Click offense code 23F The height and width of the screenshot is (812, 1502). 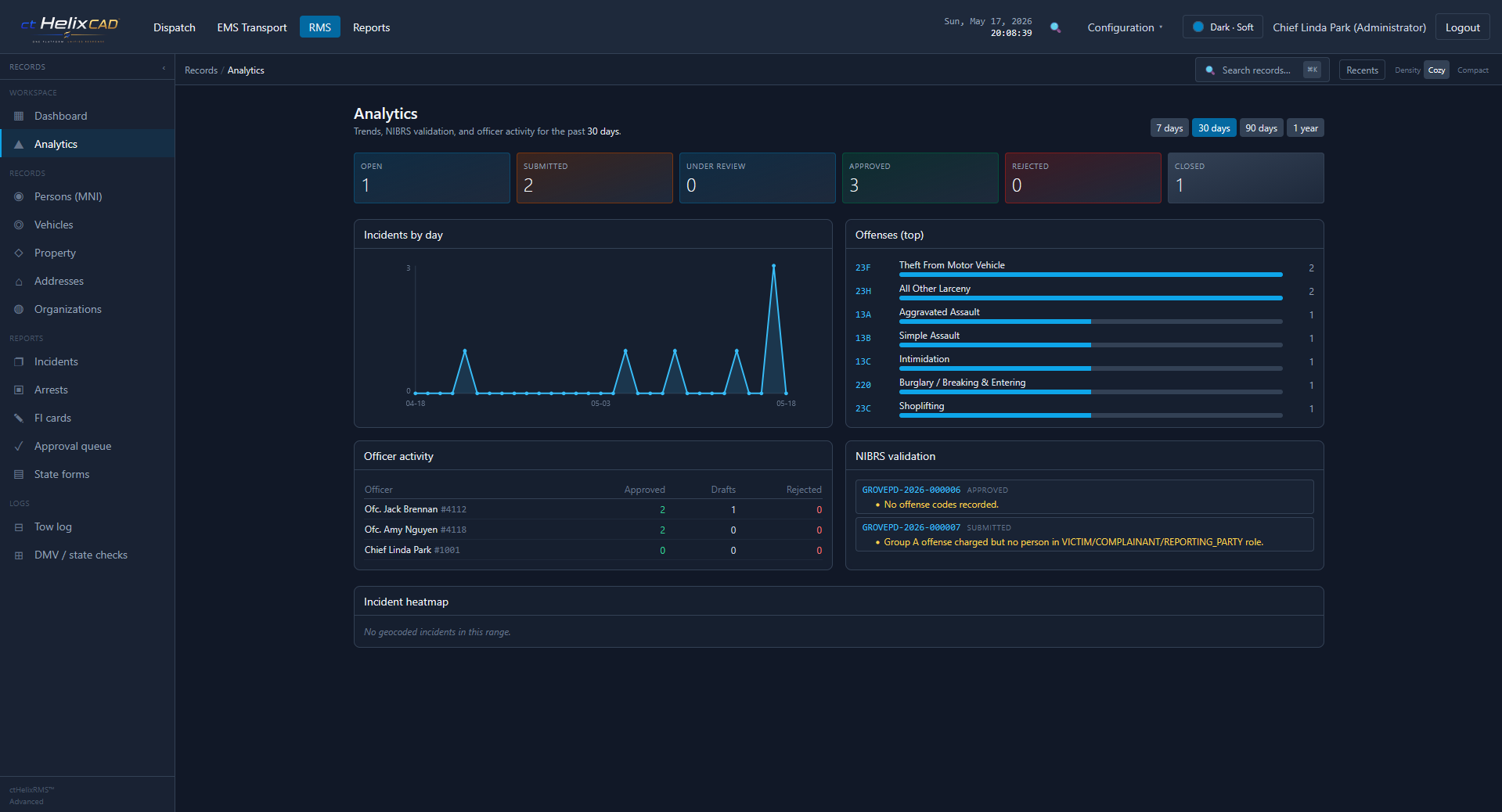pyautogui.click(x=863, y=268)
